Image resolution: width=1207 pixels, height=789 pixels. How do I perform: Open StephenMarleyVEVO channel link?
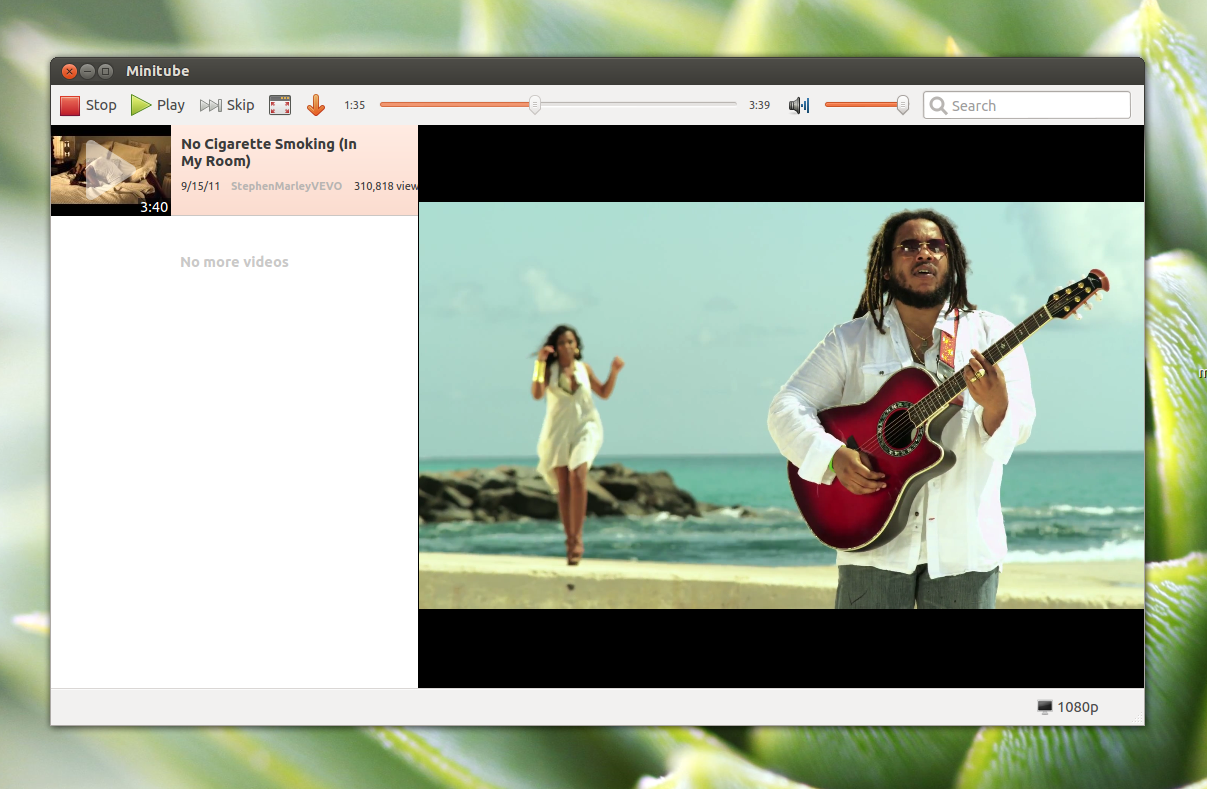286,186
